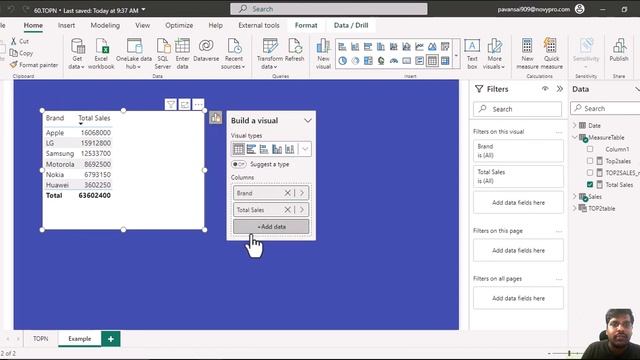
Task: Open the Brand is (All) filter card
Action: 518,151
